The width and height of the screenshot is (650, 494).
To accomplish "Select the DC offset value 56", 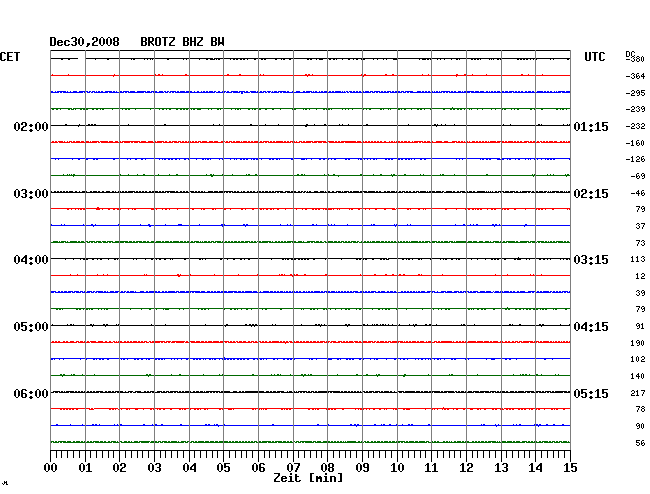I will pyautogui.click(x=638, y=443).
